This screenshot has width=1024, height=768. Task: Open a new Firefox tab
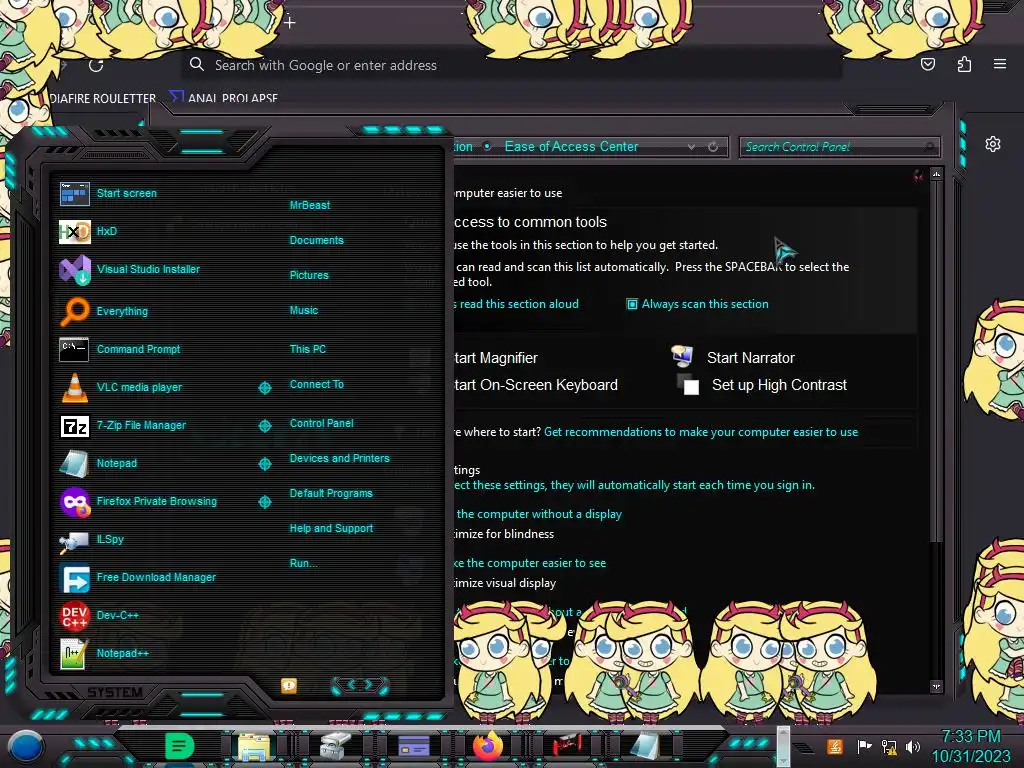click(290, 23)
